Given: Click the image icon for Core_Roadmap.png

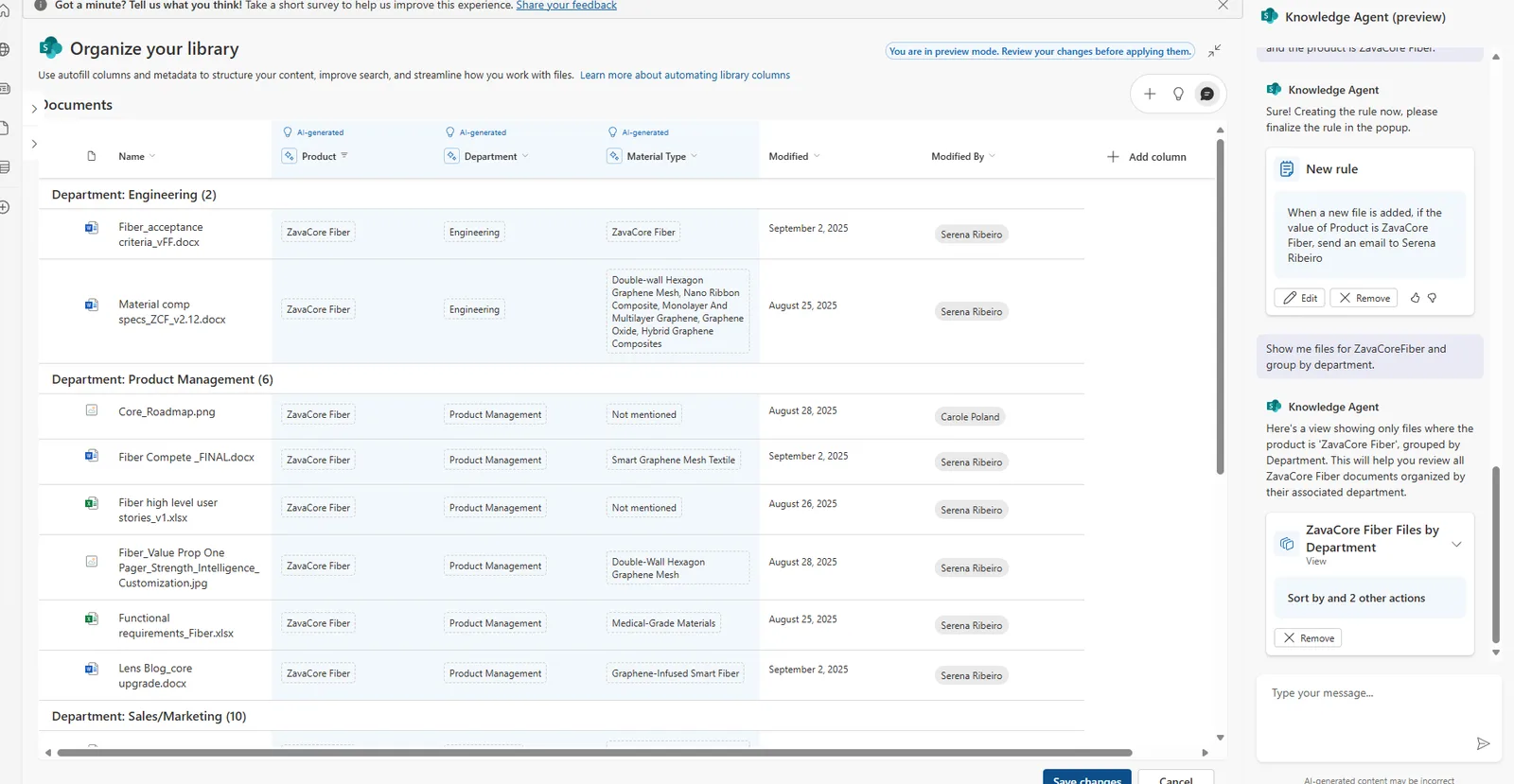Looking at the screenshot, I should [x=92, y=410].
